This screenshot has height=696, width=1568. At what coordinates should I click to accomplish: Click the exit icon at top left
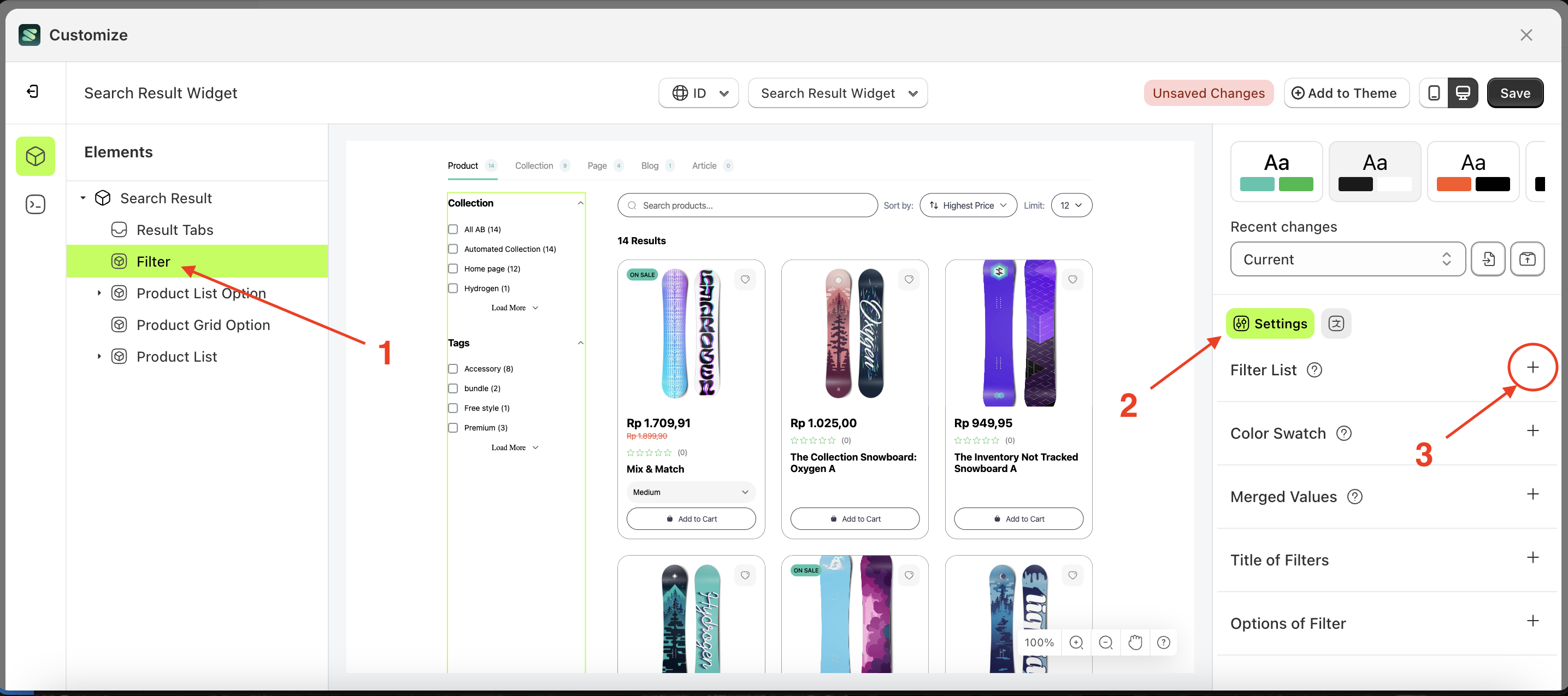(33, 91)
